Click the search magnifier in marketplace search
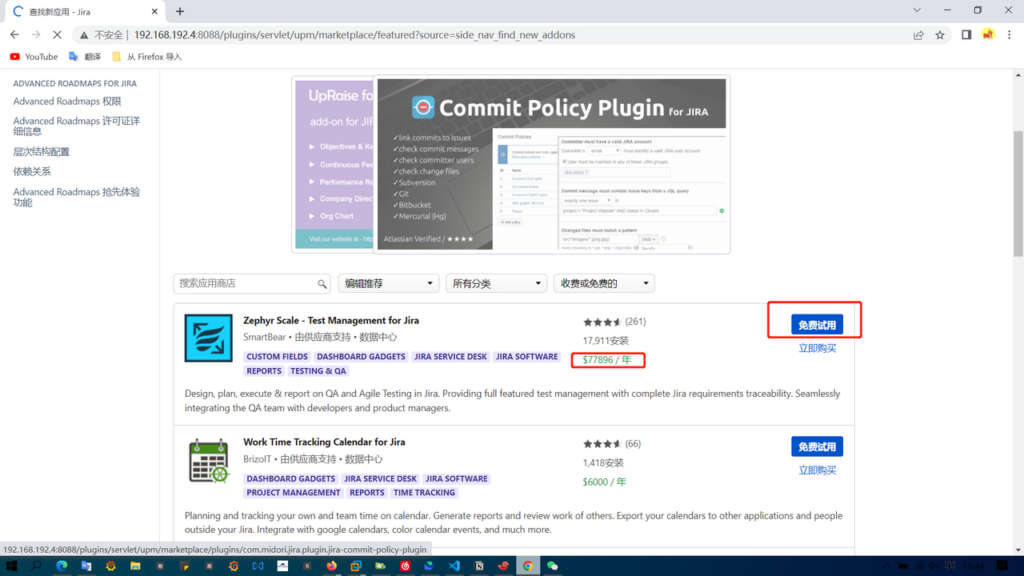 (x=322, y=284)
